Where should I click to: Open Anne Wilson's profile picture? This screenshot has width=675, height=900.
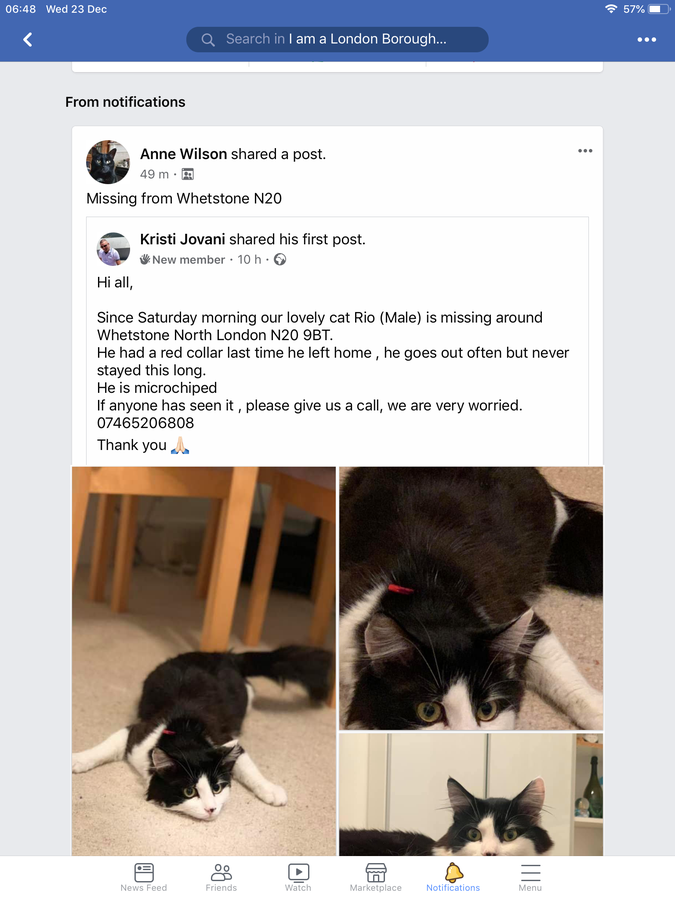107,162
